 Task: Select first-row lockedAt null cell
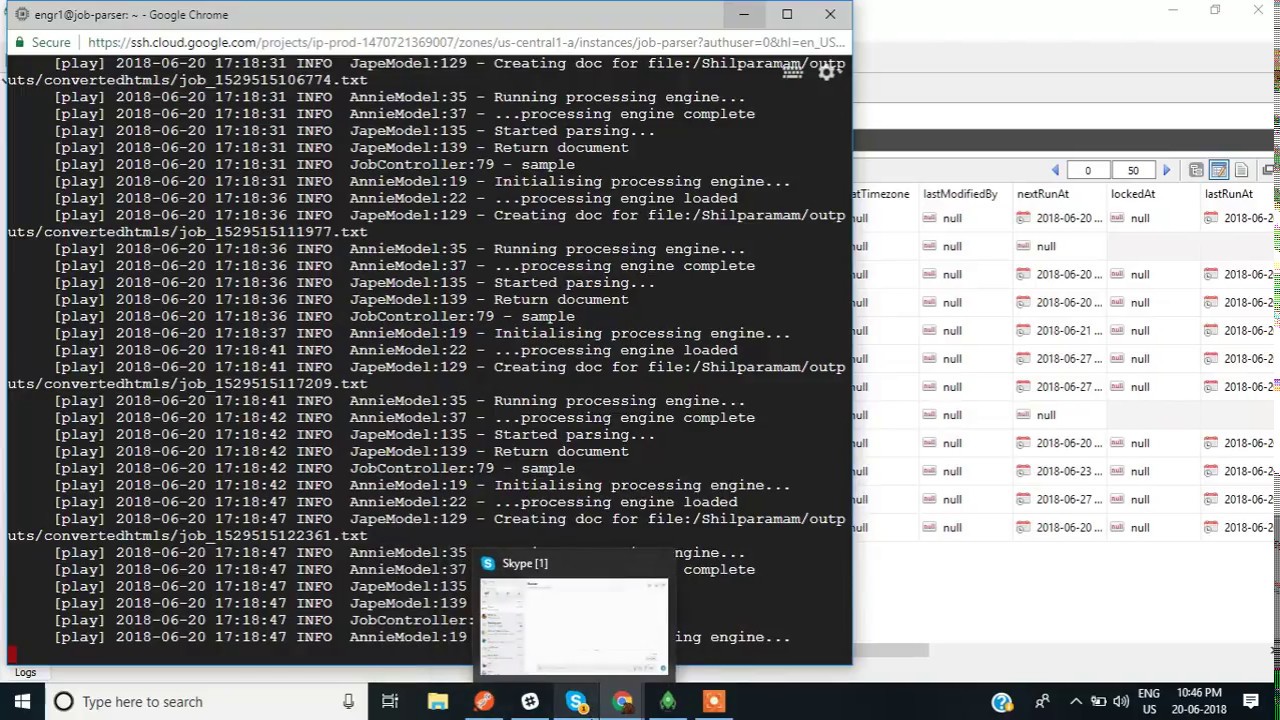1152,218
